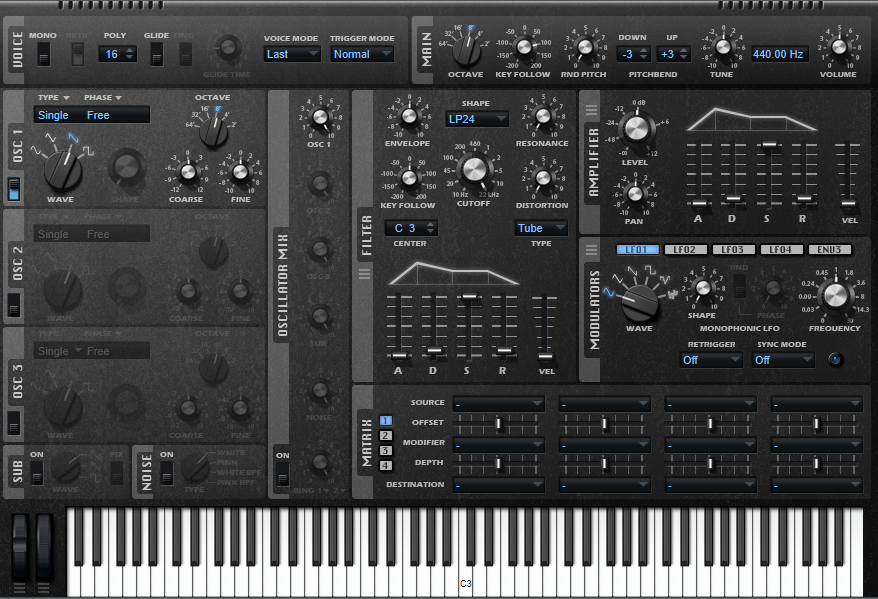Expand the filter Type dropdown showing Tube

540,228
